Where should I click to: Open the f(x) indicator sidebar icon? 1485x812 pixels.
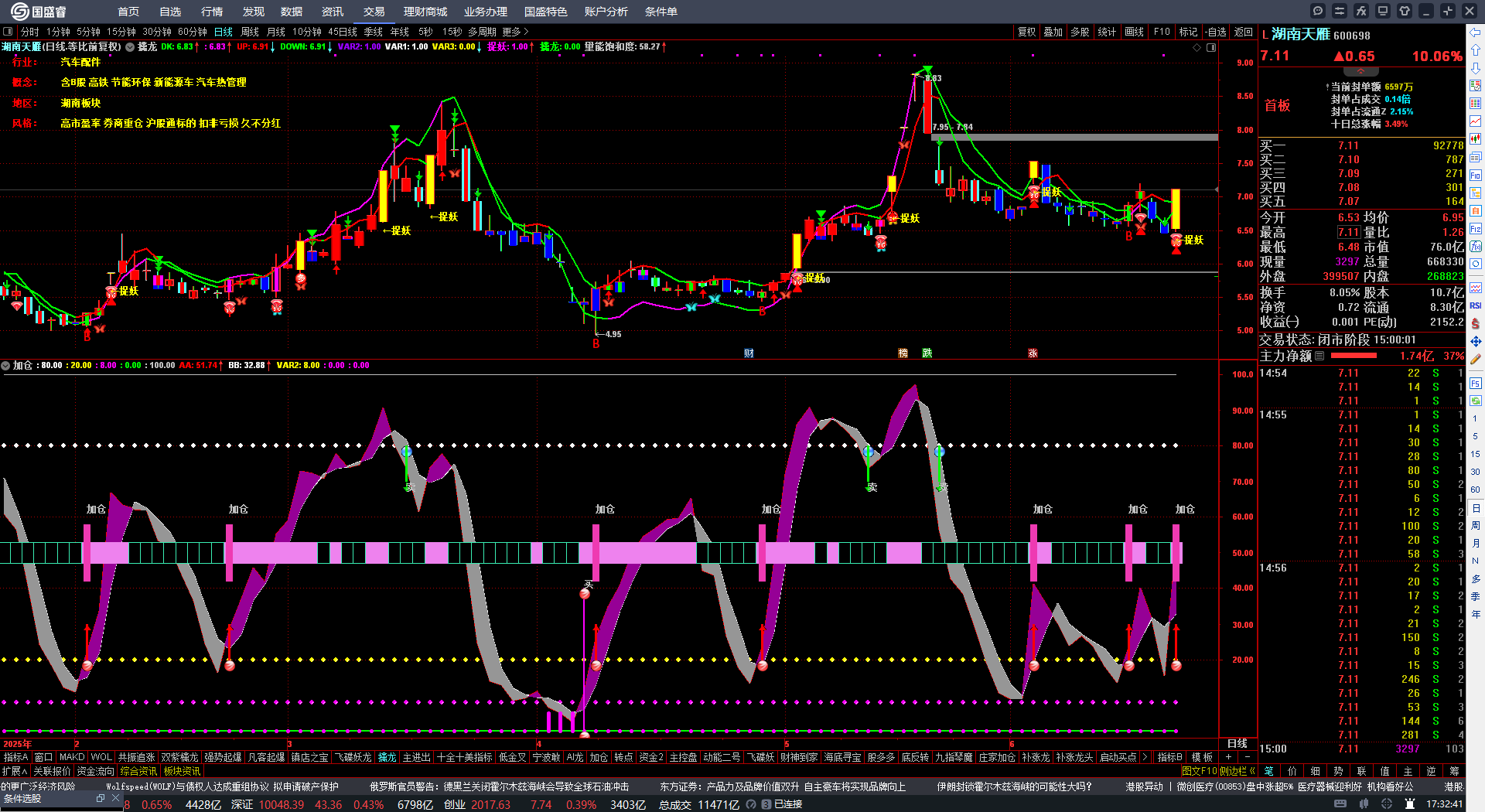[x=1476, y=246]
